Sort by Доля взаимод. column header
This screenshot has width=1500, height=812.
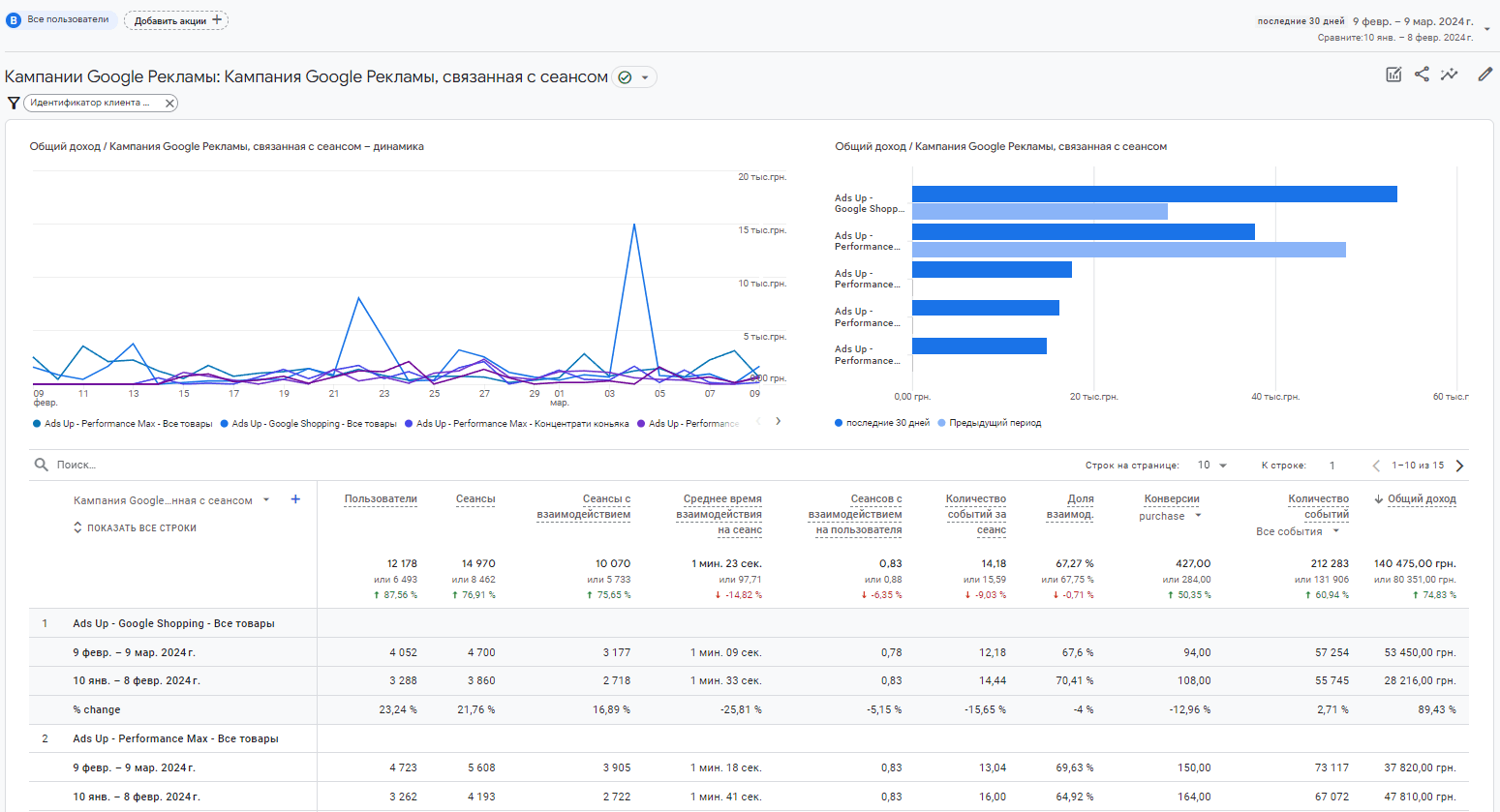[x=1070, y=506]
